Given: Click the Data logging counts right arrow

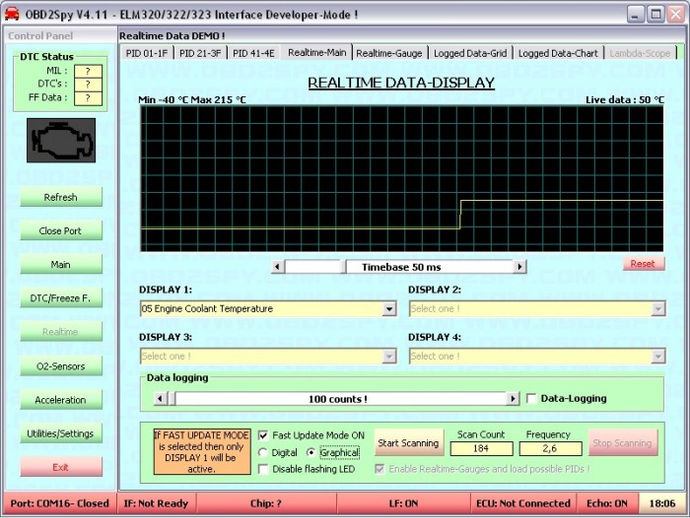Looking at the screenshot, I should 512,399.
